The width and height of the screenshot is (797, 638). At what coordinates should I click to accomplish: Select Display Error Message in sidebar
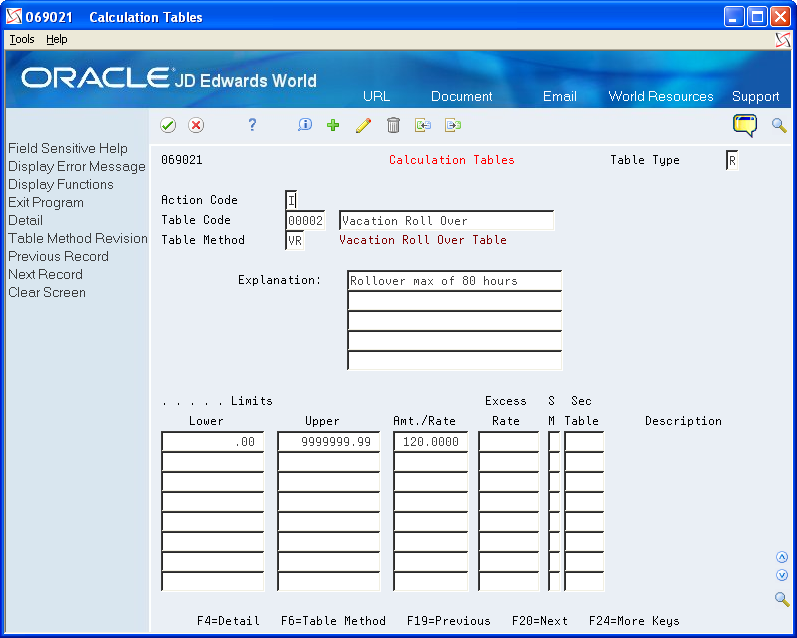pyautogui.click(x=77, y=166)
